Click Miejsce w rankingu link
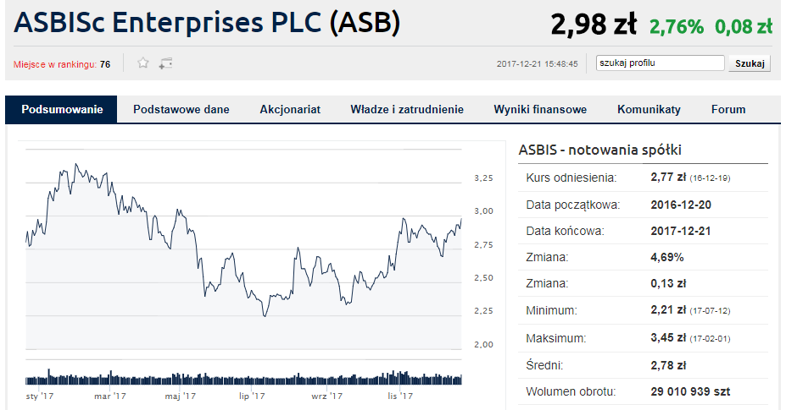 [x=55, y=64]
